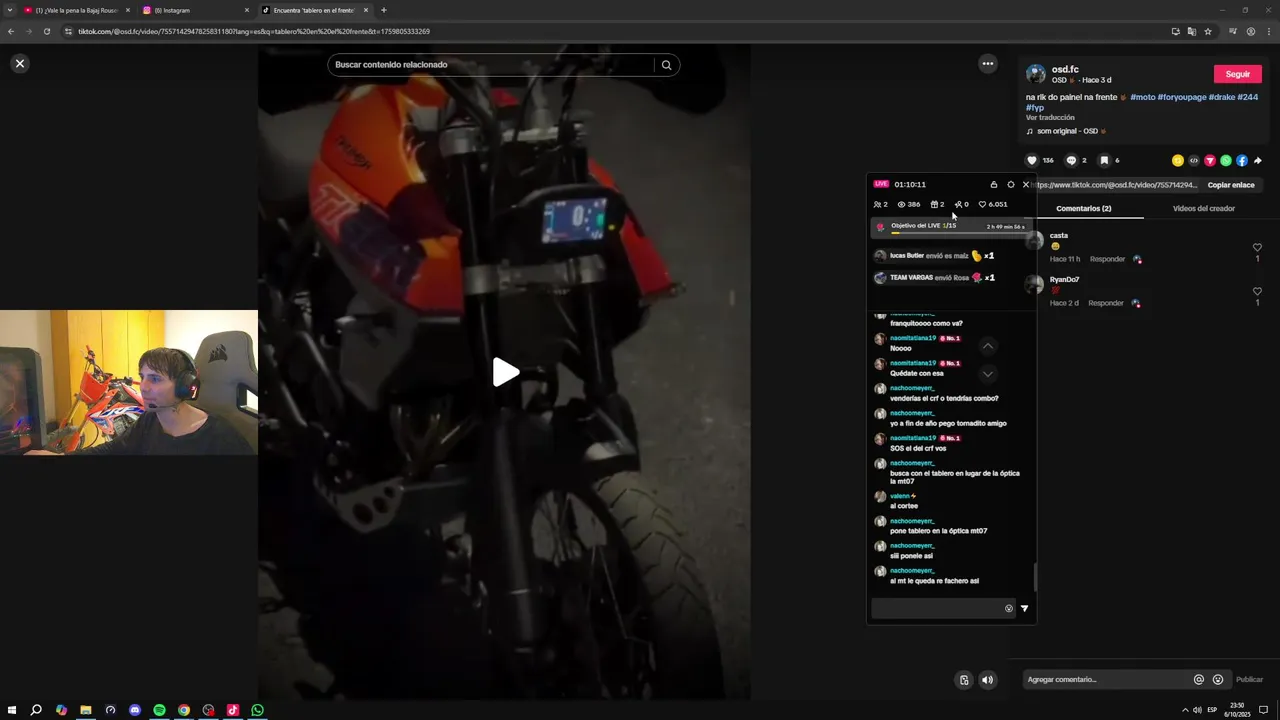This screenshot has height=720, width=1280.
Task: Open browser tab search dropdown arrow
Action: 8,10
